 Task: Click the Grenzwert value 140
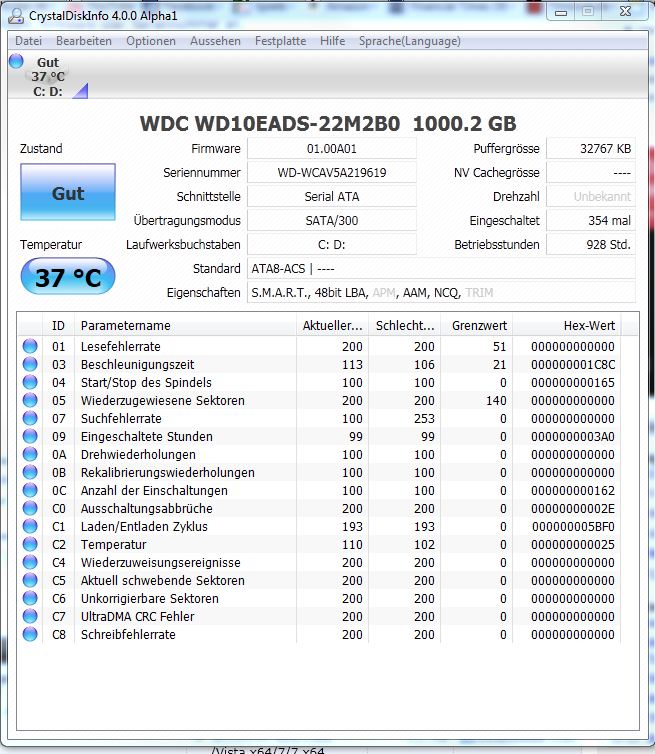click(x=495, y=401)
